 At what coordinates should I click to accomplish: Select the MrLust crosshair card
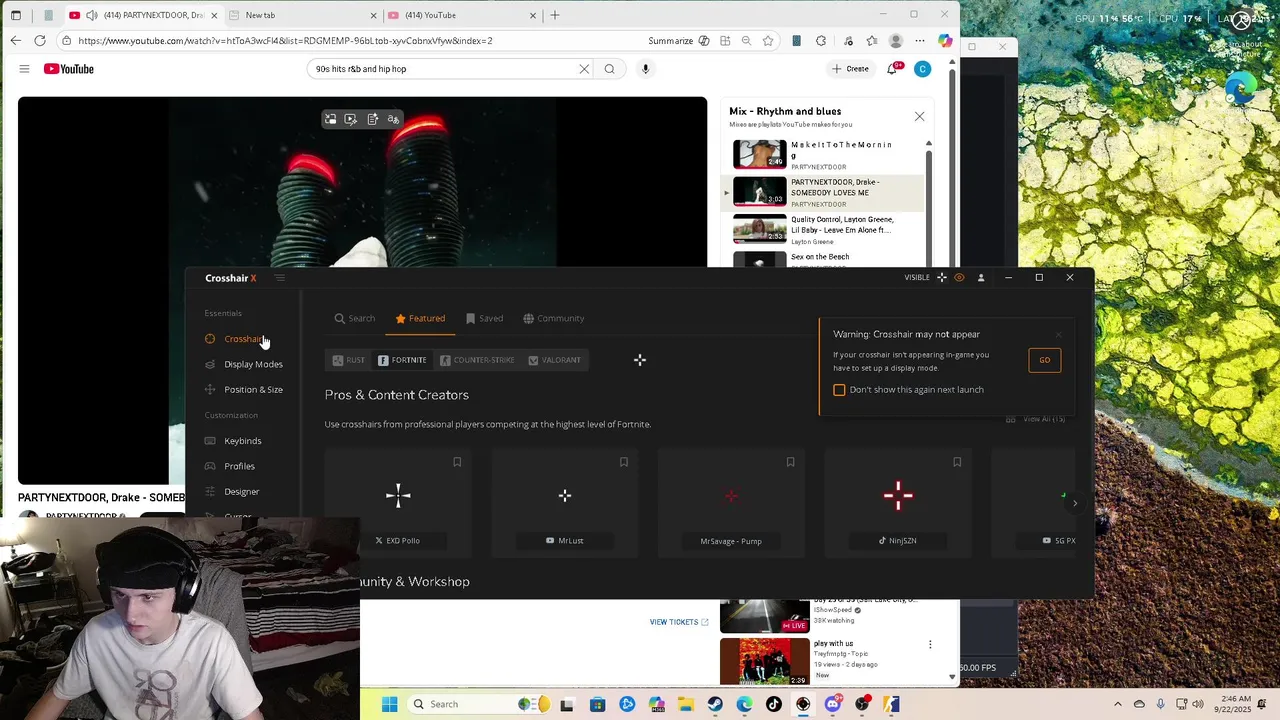click(565, 503)
